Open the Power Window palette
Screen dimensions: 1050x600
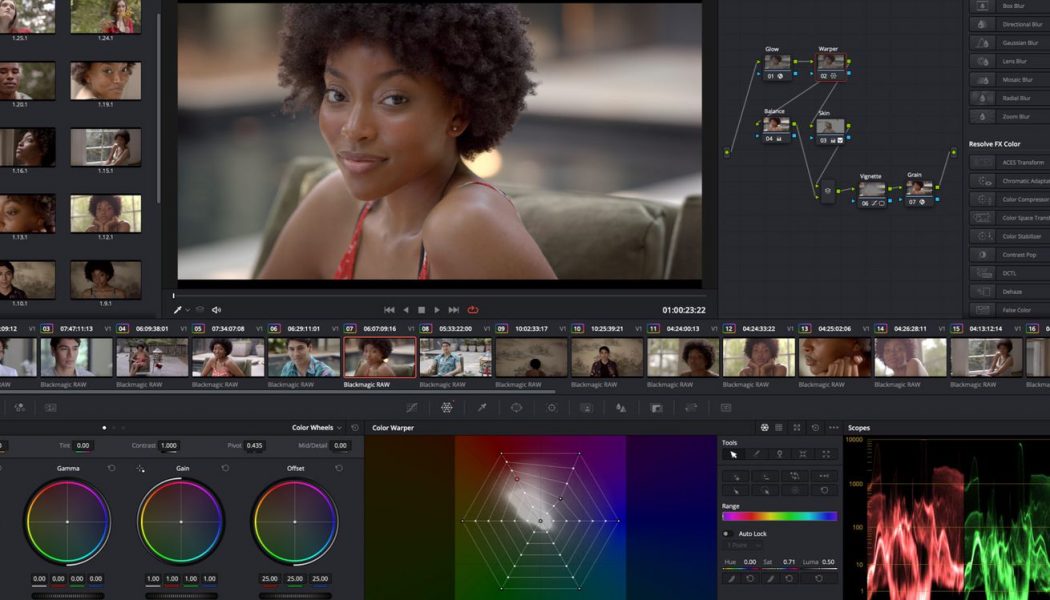pos(516,407)
